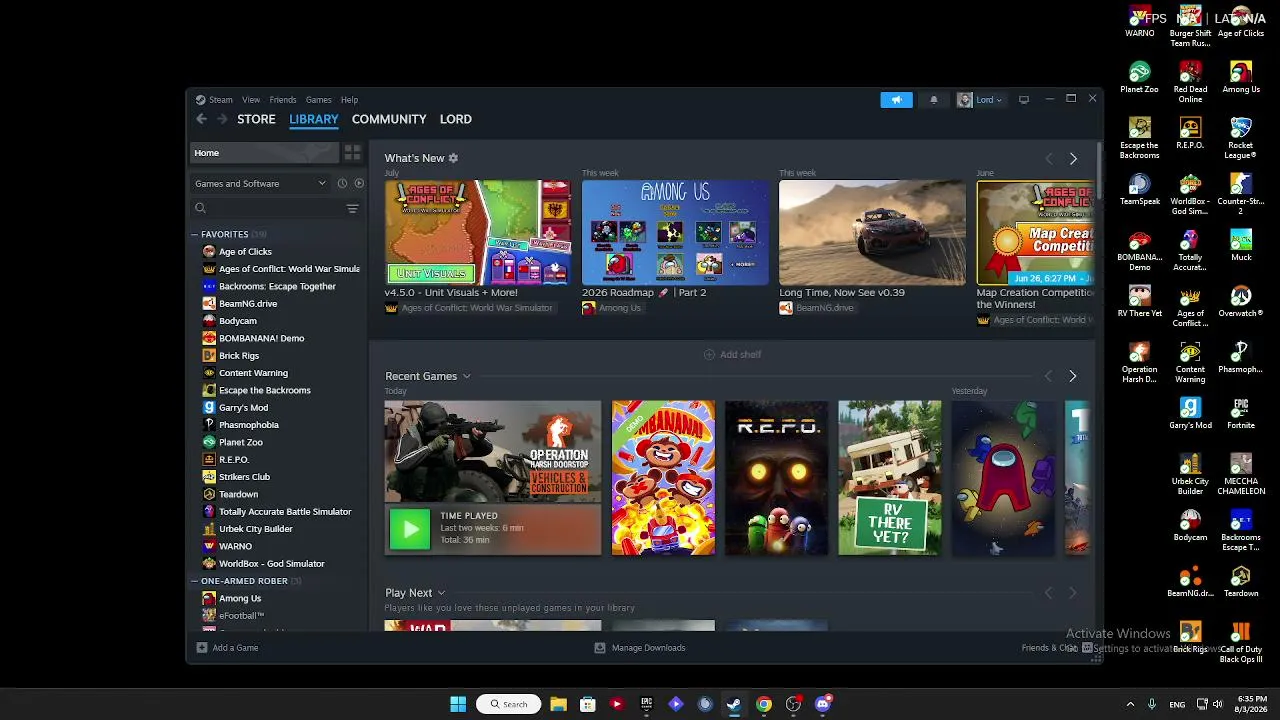Open the View menu
Image resolution: width=1280 pixels, height=720 pixels.
pos(251,100)
